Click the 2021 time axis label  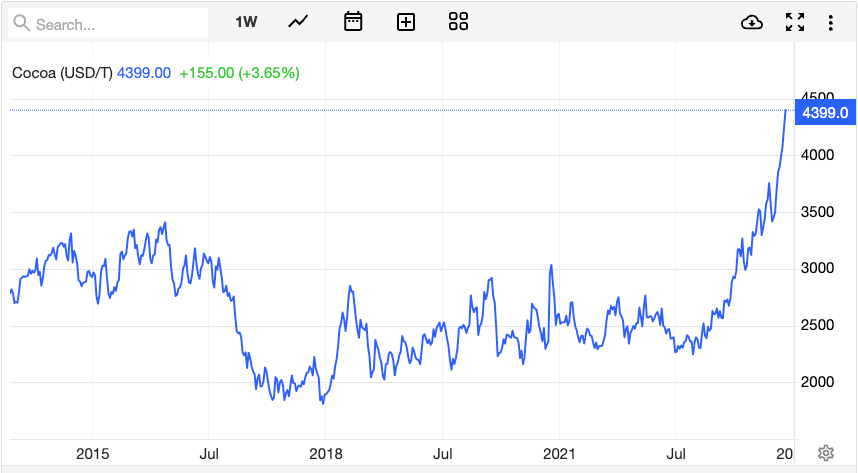click(x=559, y=454)
